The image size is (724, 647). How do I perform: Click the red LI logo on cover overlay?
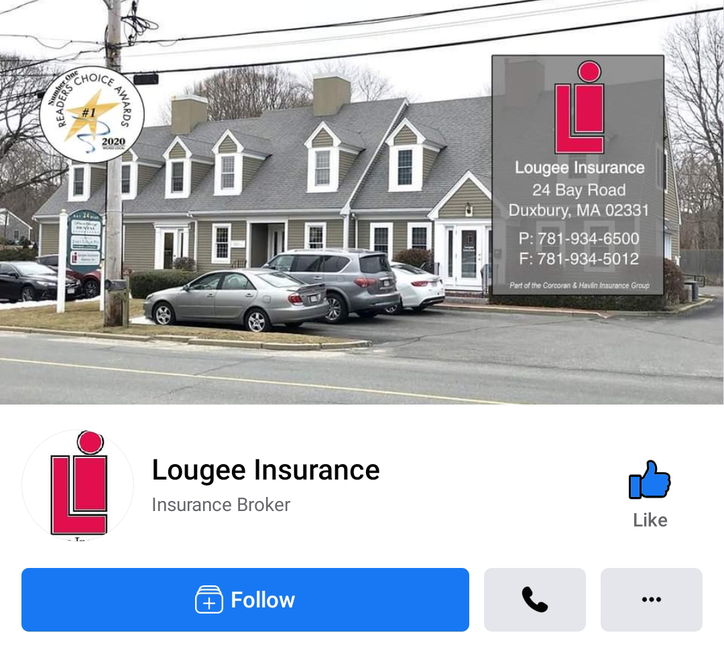tap(580, 107)
